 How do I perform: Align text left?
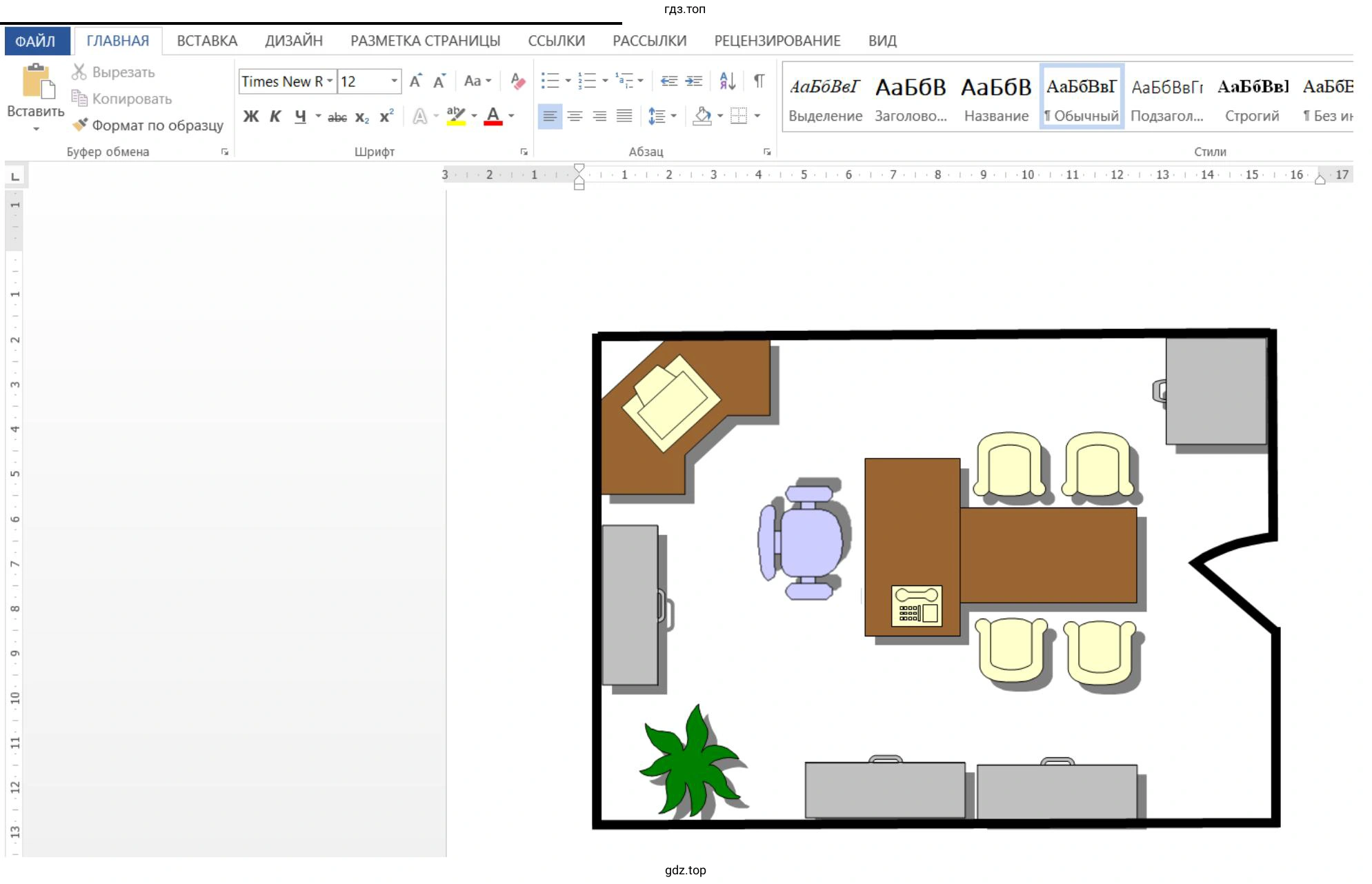[x=550, y=117]
